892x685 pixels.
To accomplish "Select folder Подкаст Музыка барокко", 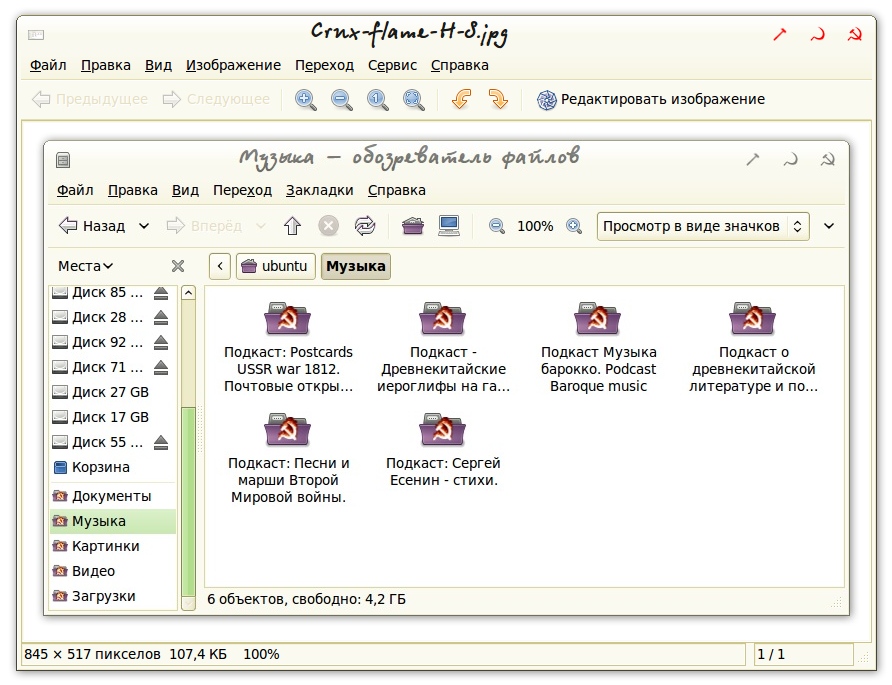I will [x=598, y=347].
